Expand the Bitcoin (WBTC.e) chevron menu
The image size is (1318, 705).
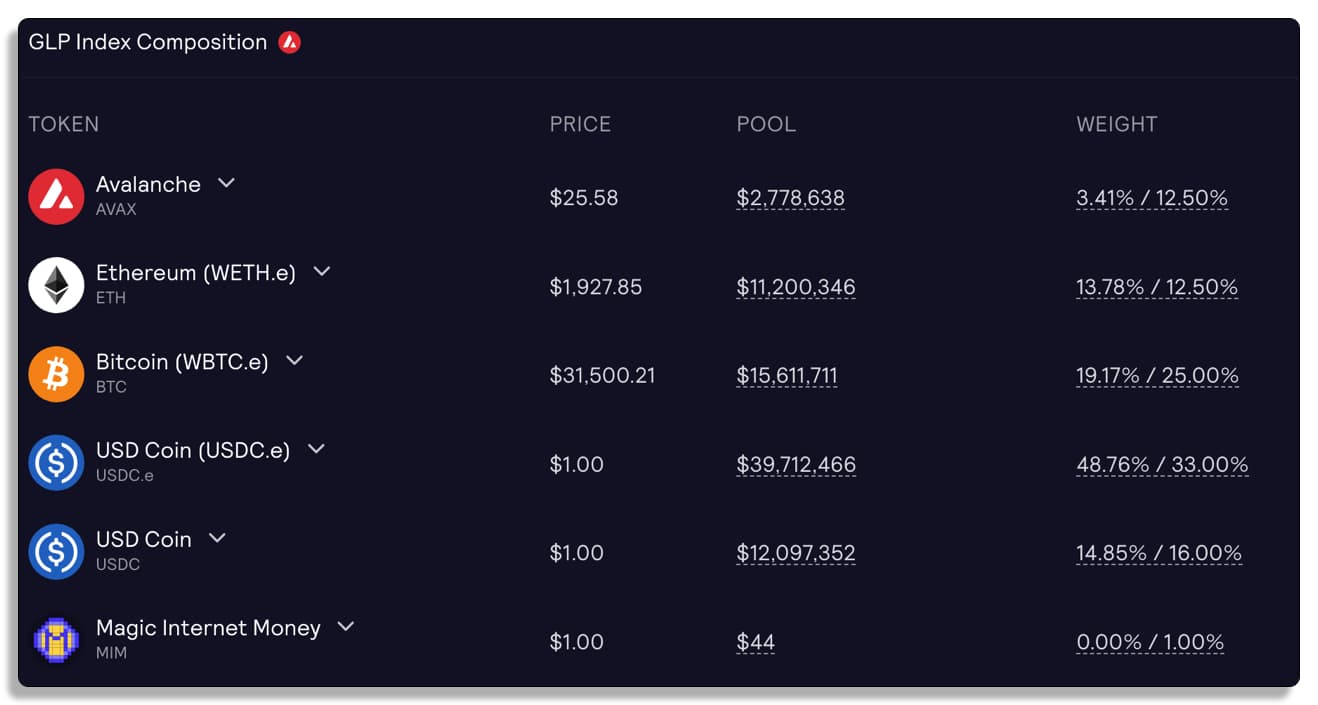pos(294,361)
